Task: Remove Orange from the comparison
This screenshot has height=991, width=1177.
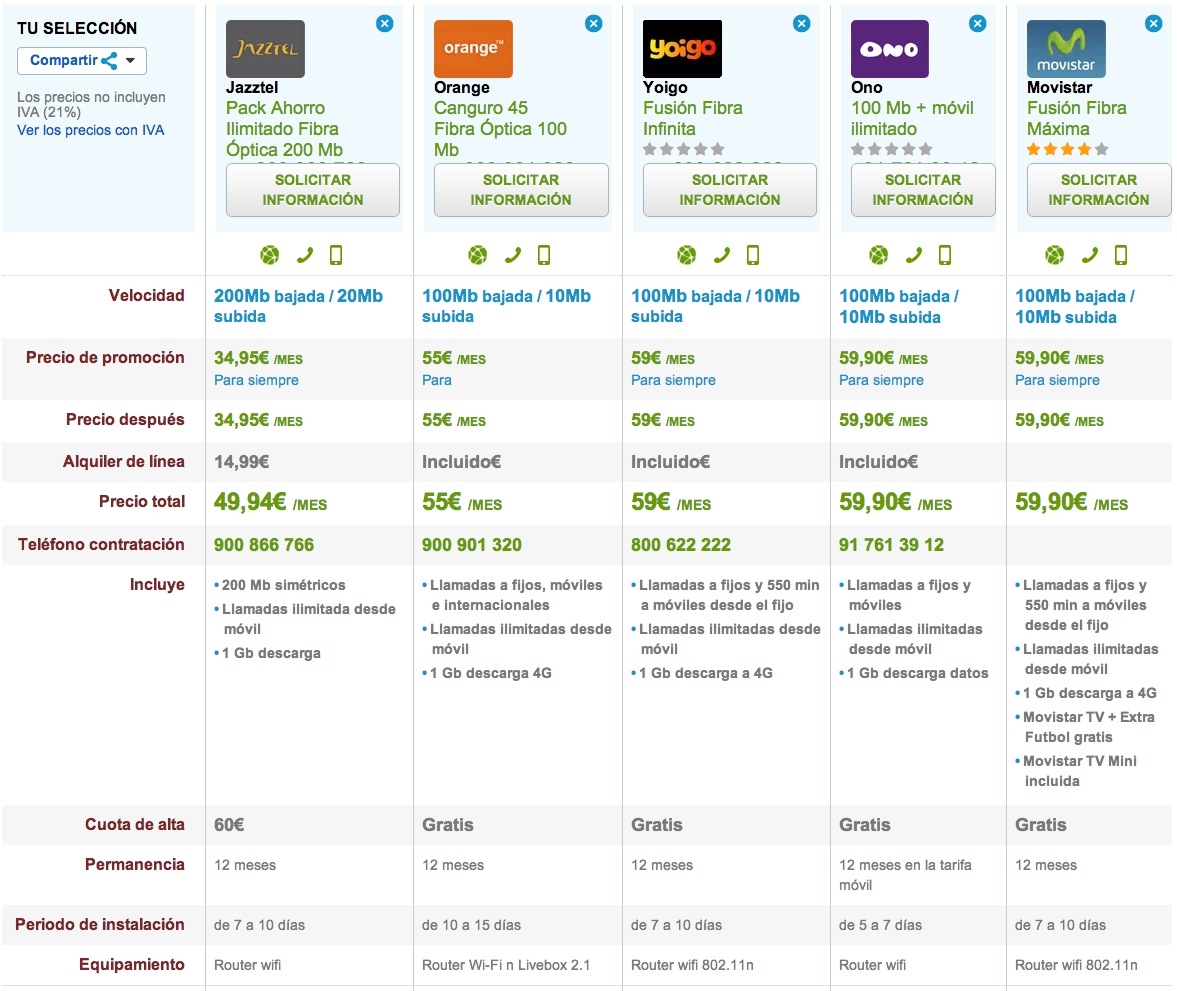Action: 593,24
